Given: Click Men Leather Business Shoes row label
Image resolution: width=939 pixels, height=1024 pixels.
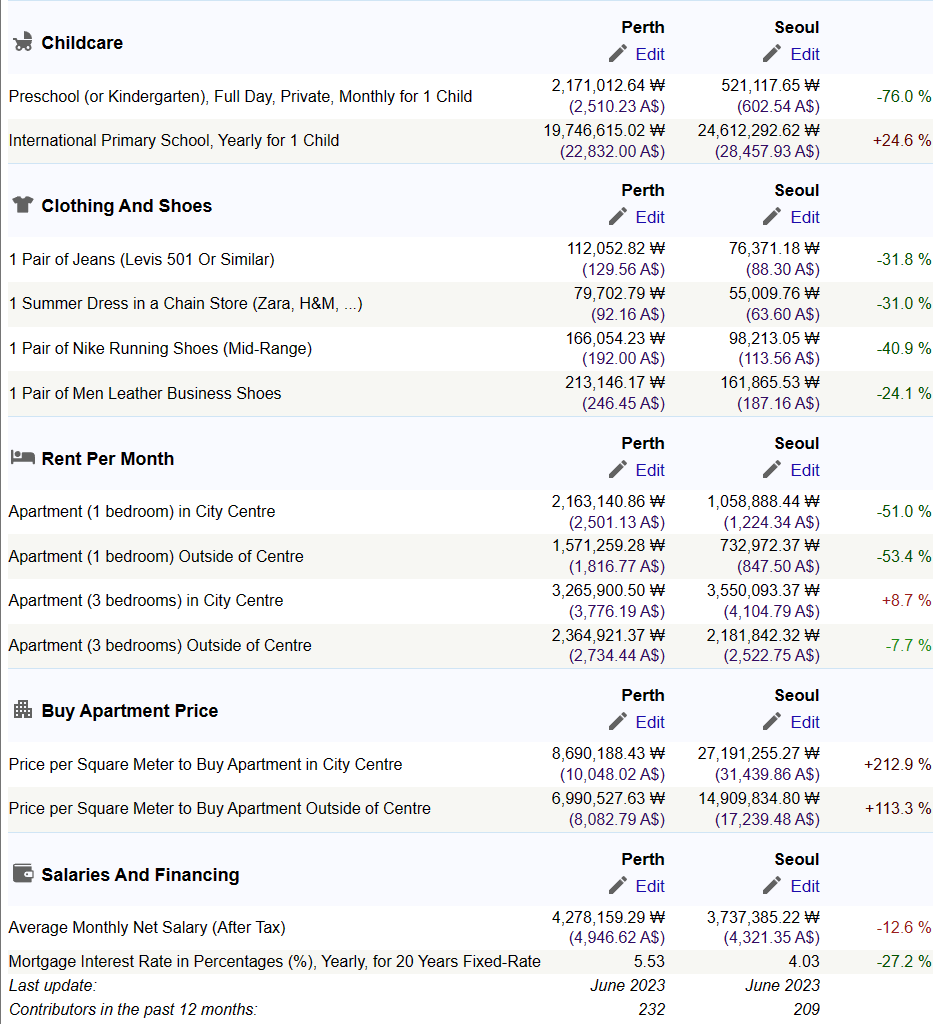Looking at the screenshot, I should (145, 393).
